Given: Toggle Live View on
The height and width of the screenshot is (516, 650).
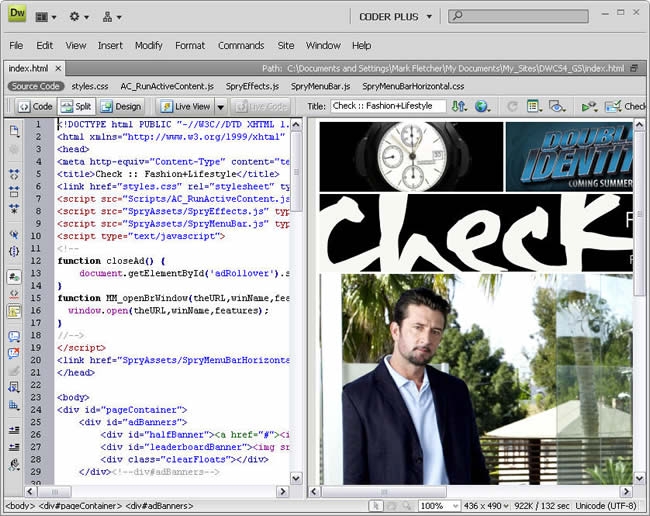Looking at the screenshot, I should click(185, 107).
